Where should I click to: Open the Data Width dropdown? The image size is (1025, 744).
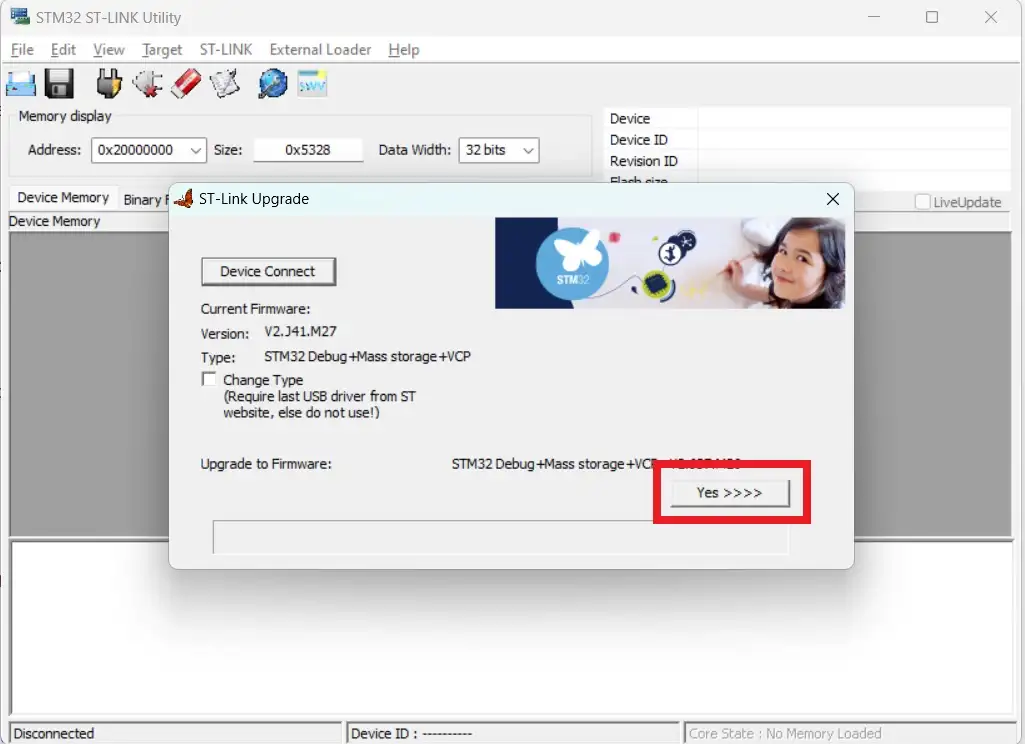[x=528, y=150]
